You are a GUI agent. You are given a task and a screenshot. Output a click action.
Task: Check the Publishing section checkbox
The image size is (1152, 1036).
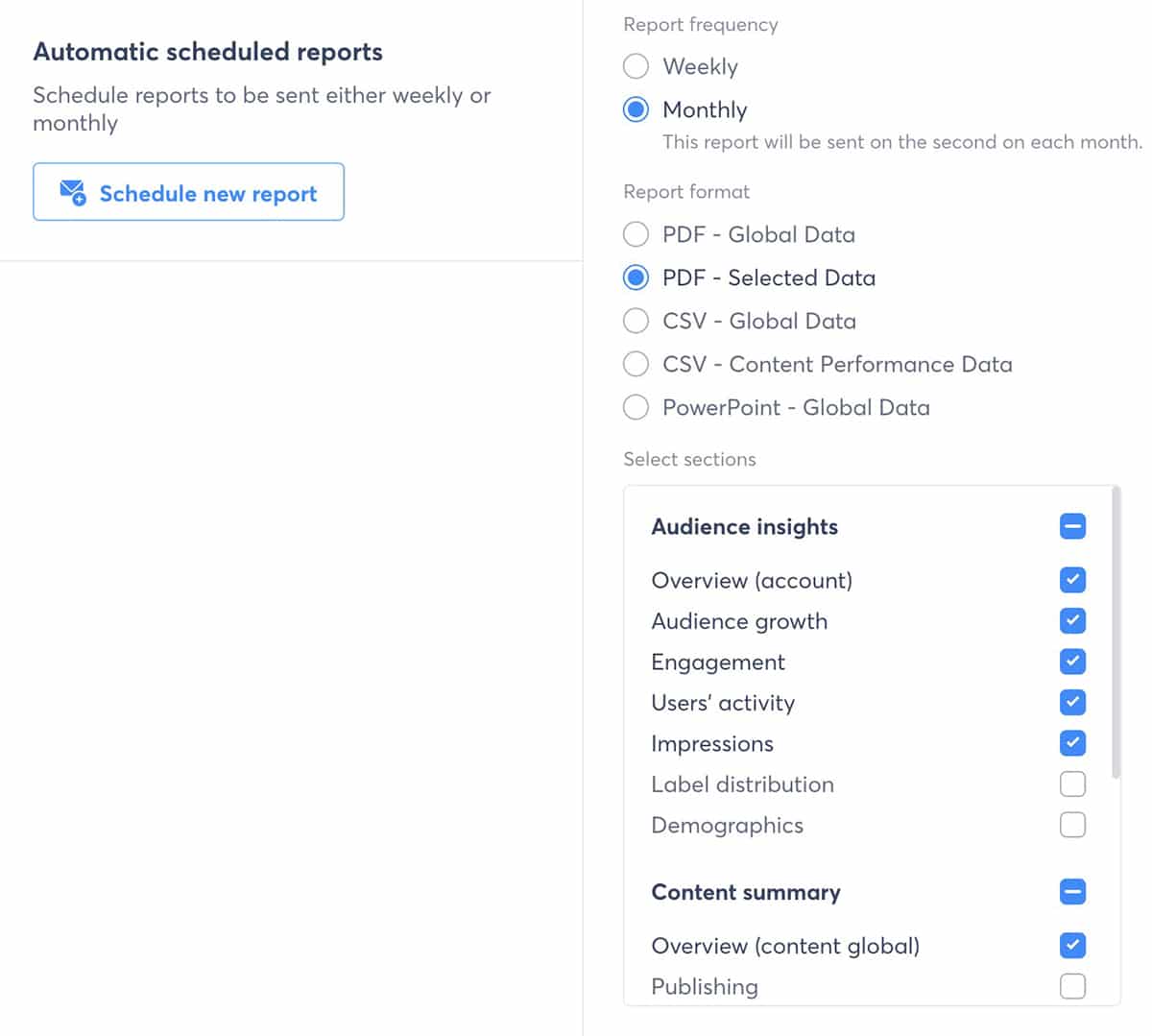1072,986
